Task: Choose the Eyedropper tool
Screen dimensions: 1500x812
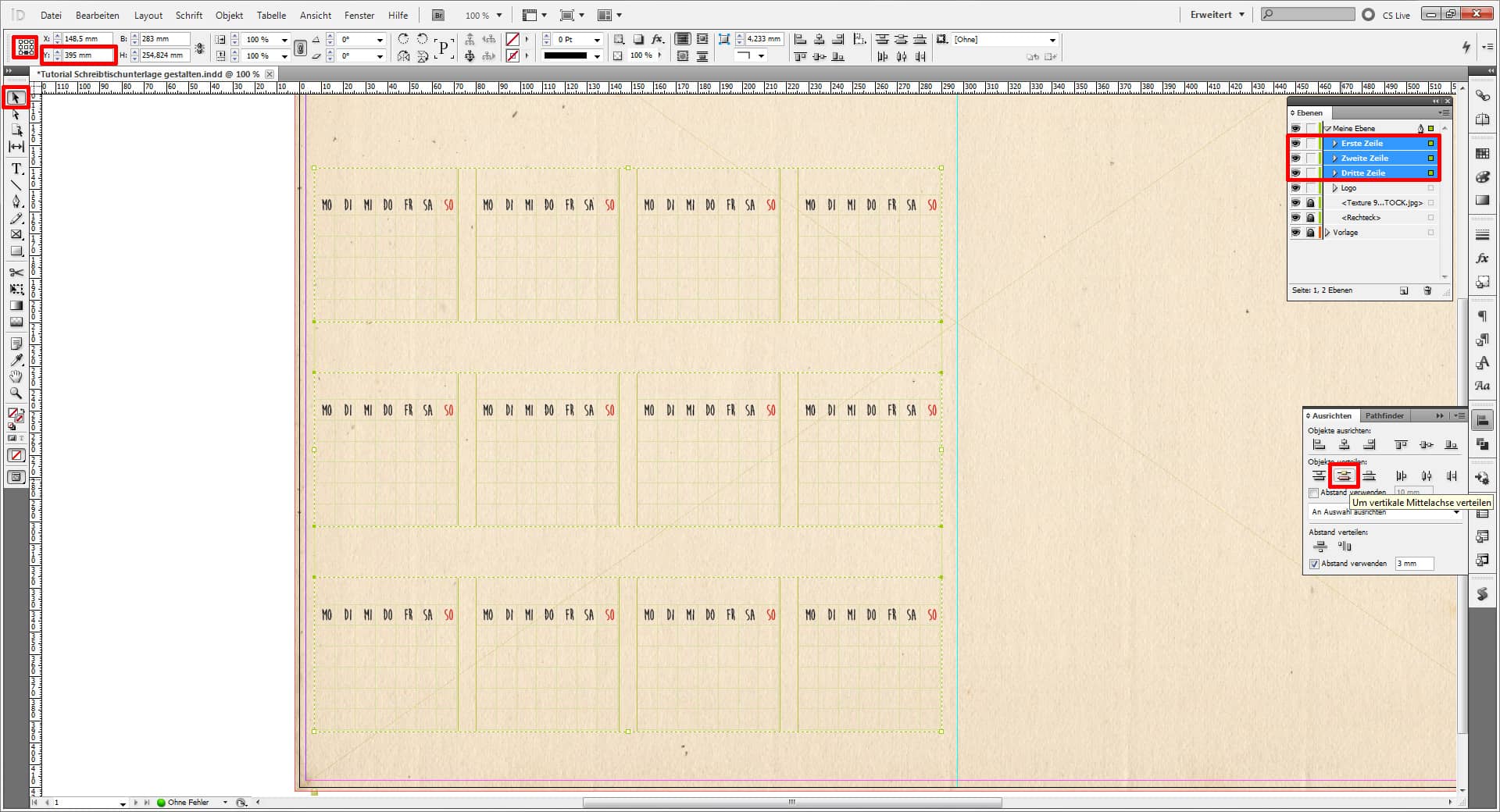Action: pos(16,360)
